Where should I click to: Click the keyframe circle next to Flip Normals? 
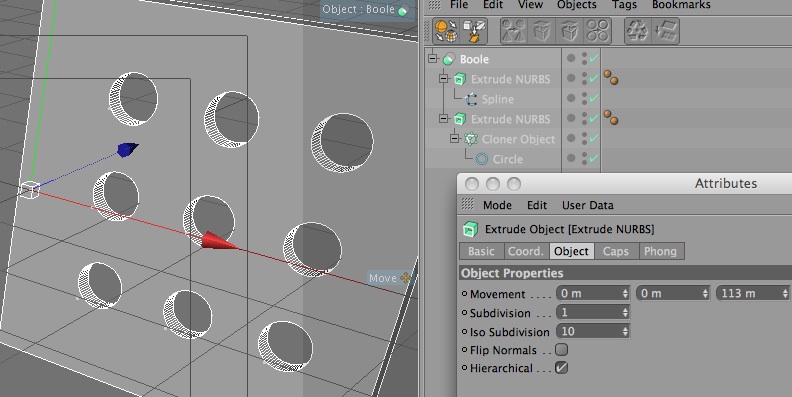point(465,350)
